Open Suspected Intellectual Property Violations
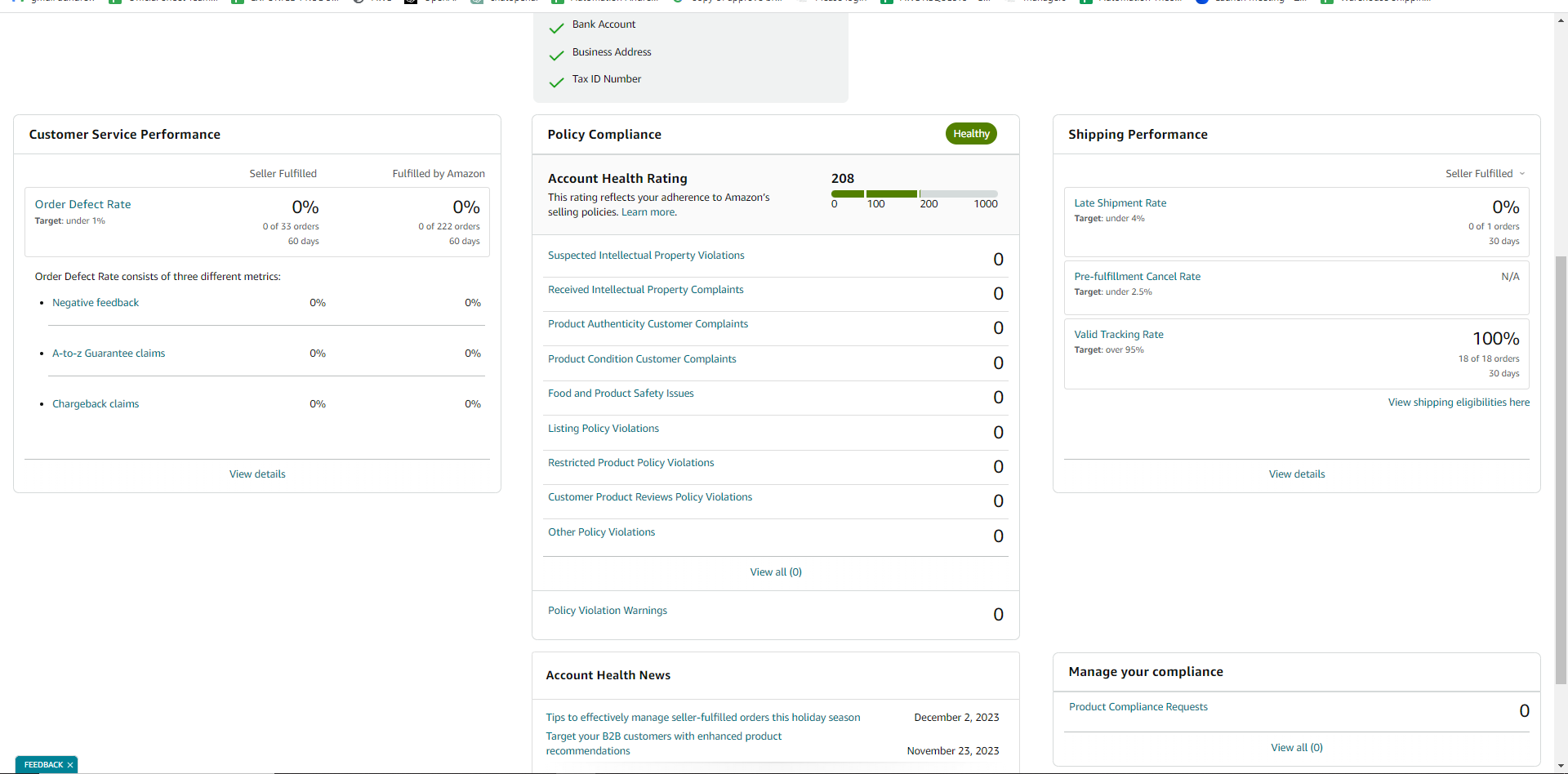This screenshot has width=1568, height=774. pos(646,256)
